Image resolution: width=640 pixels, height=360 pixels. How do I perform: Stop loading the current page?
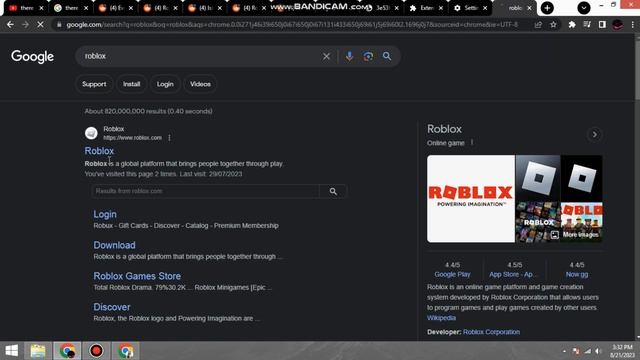tap(40, 25)
